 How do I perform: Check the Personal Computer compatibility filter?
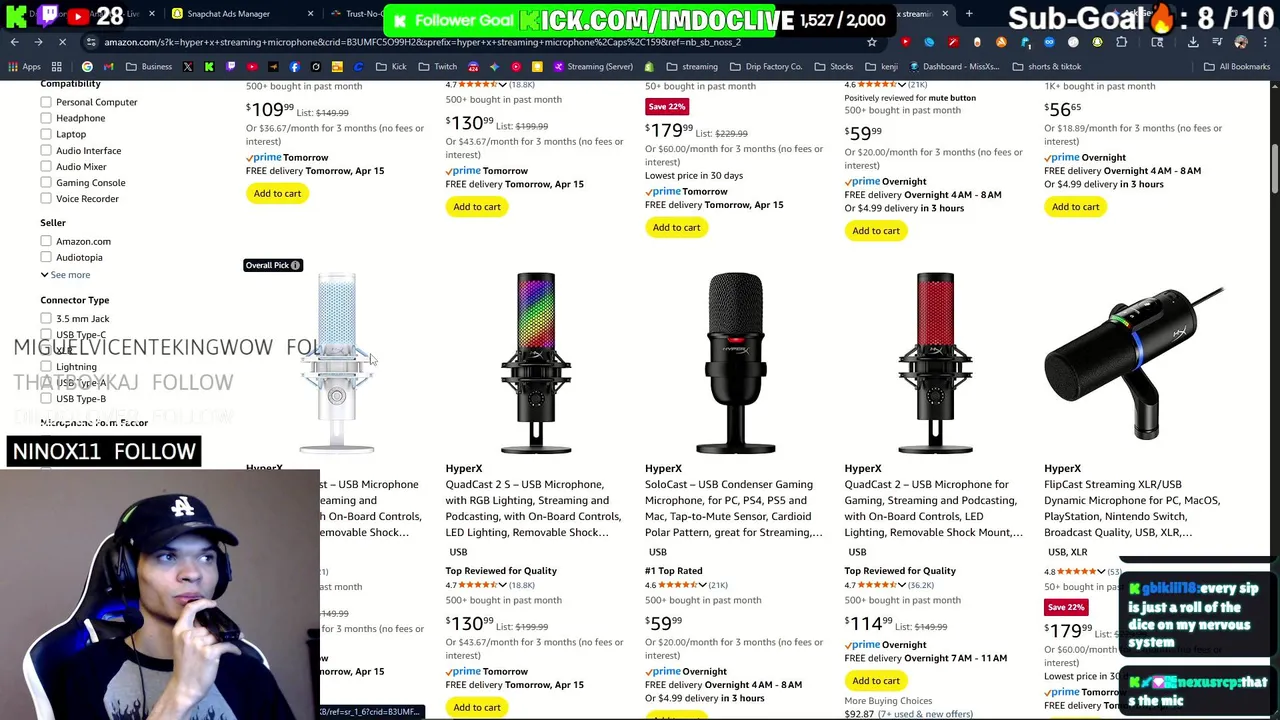tap(46, 102)
